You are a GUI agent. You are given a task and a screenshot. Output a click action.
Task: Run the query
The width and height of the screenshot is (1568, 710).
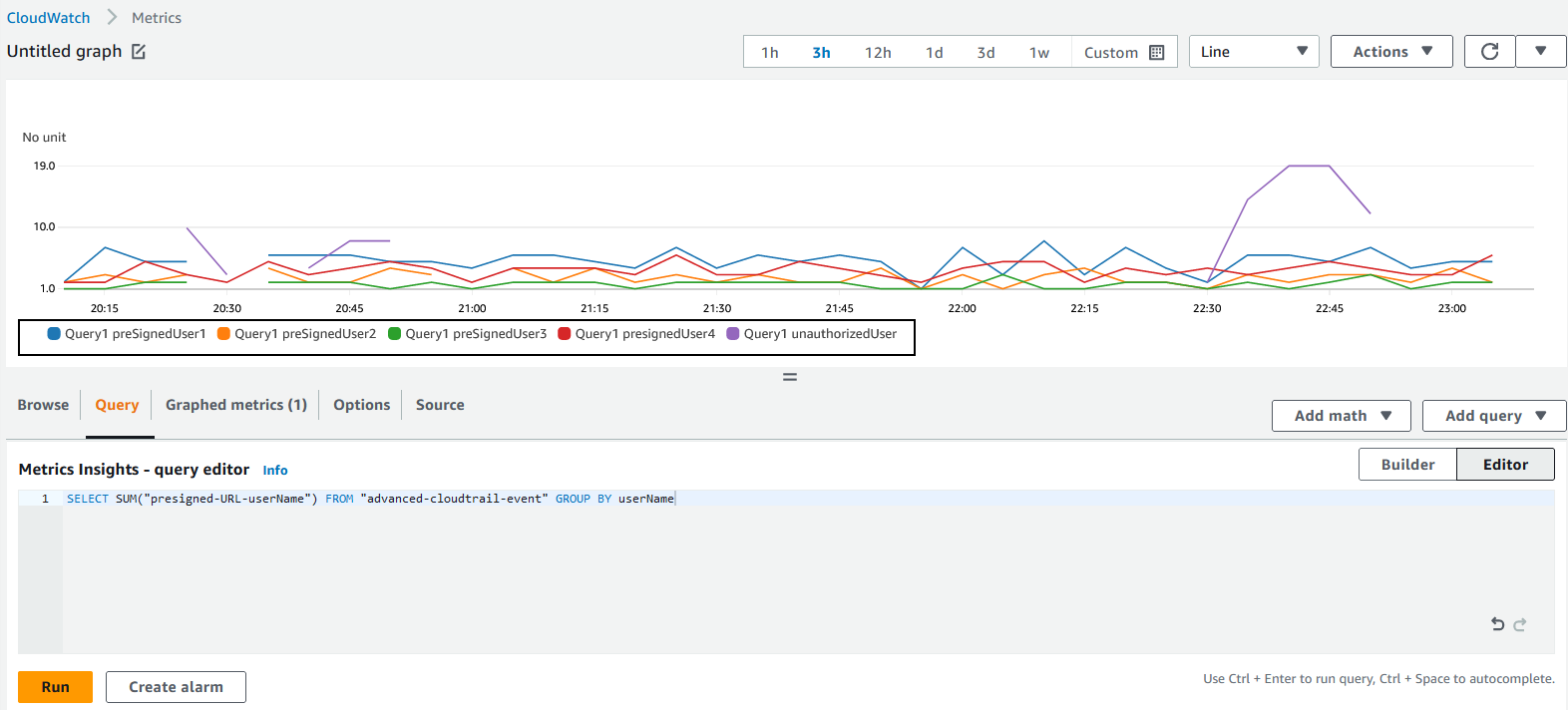click(55, 687)
